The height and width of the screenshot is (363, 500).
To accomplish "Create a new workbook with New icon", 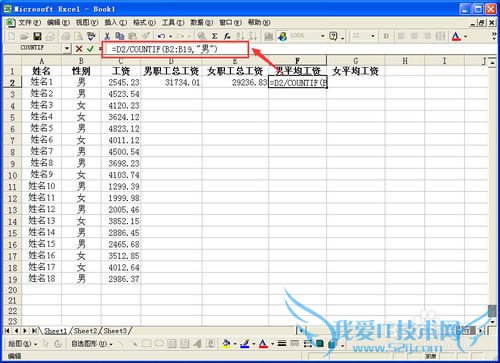I will click(x=12, y=36).
